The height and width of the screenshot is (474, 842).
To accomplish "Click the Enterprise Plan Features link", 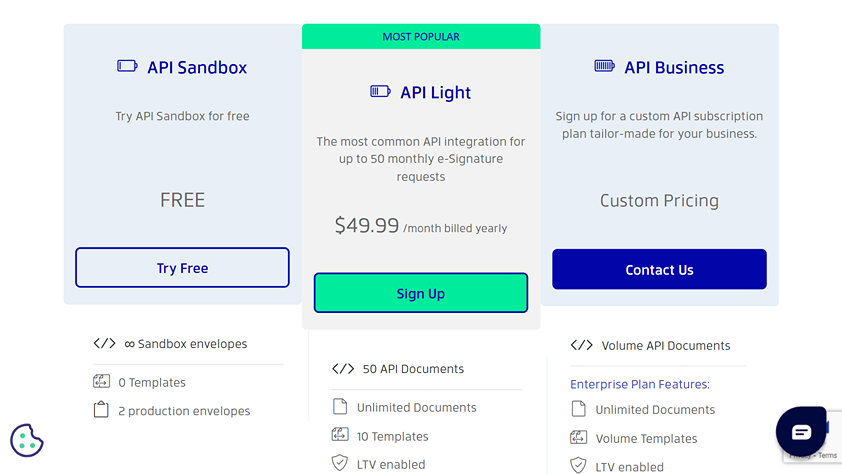I will [639, 384].
